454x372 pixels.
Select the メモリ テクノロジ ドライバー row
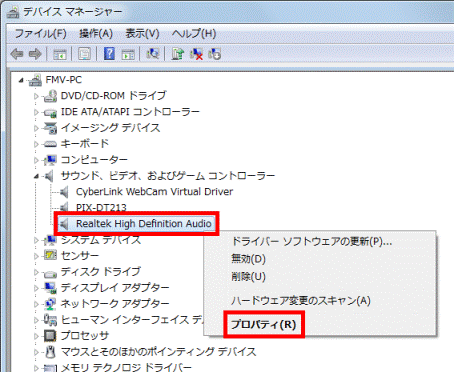[x=126, y=367]
